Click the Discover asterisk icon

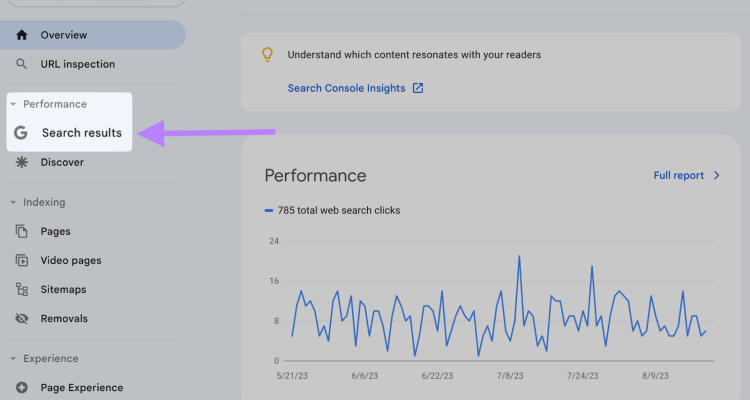tap(22, 162)
